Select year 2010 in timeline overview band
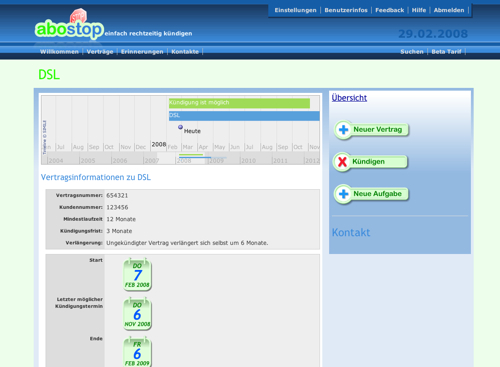Screen dimensions: 500x367 248,161
